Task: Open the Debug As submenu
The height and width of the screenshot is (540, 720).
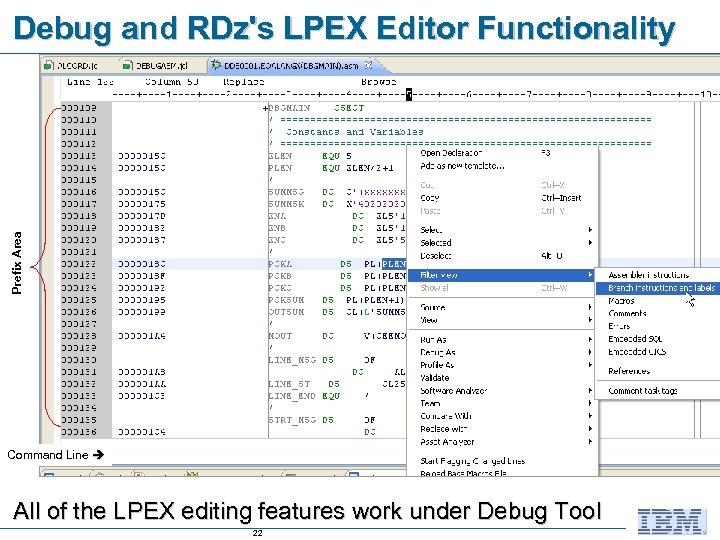Action: [438, 352]
